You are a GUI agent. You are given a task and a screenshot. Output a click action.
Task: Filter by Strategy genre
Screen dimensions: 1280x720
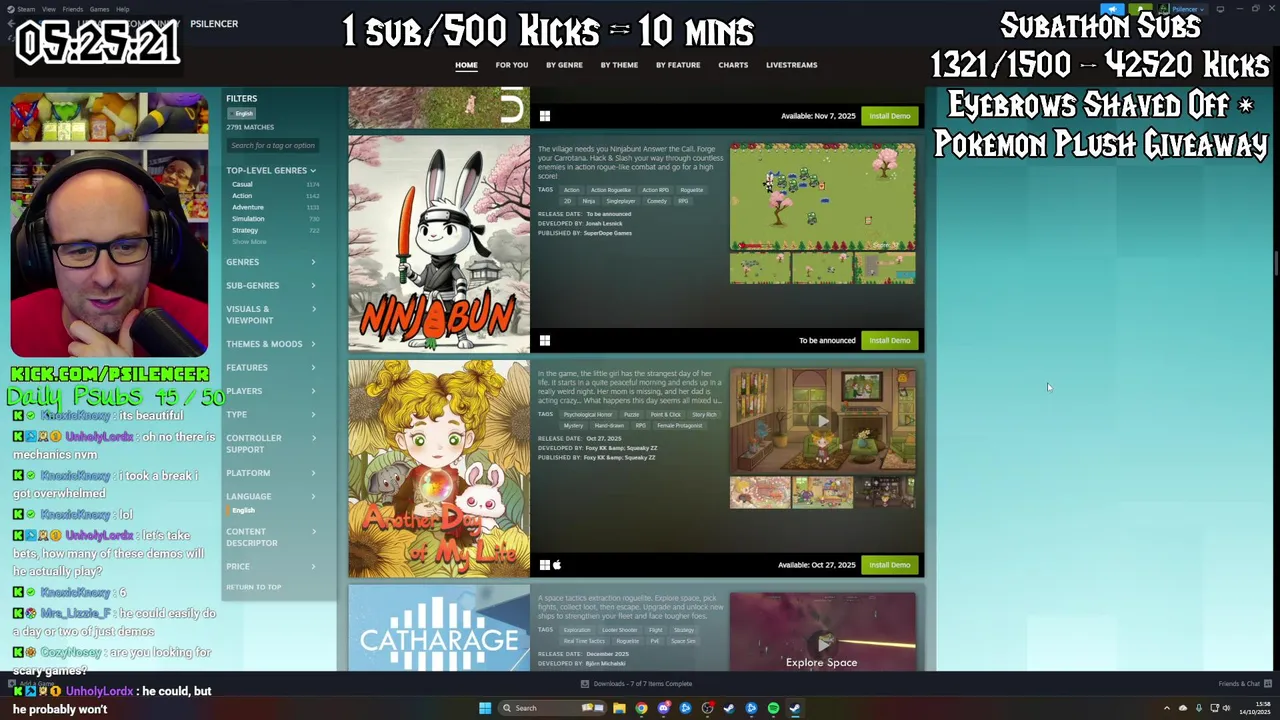245,230
